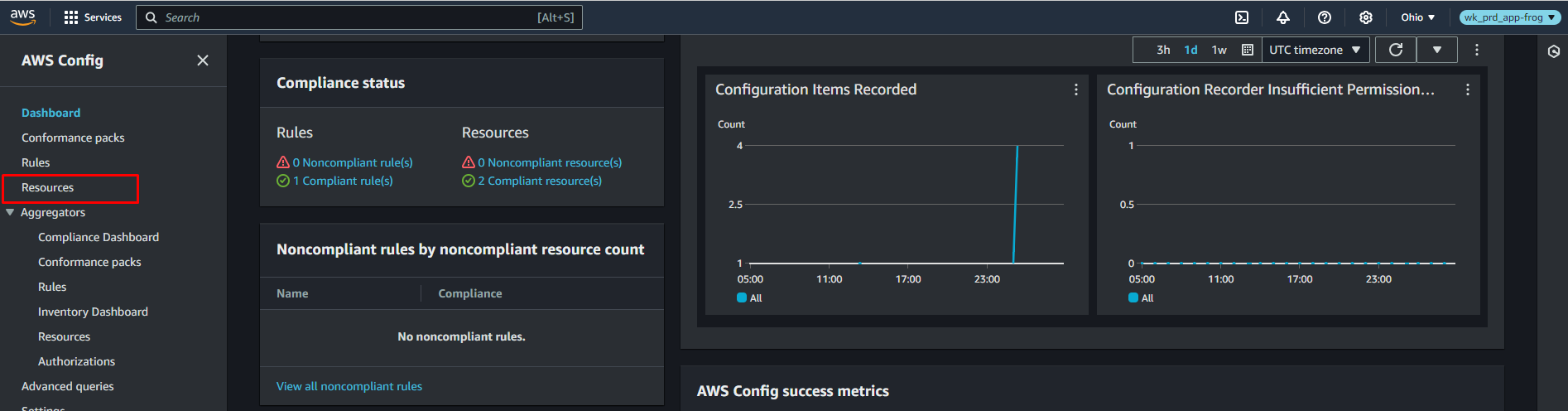The width and height of the screenshot is (1568, 411).
Task: Open AWS CloudShell terminal icon
Action: 1242,17
